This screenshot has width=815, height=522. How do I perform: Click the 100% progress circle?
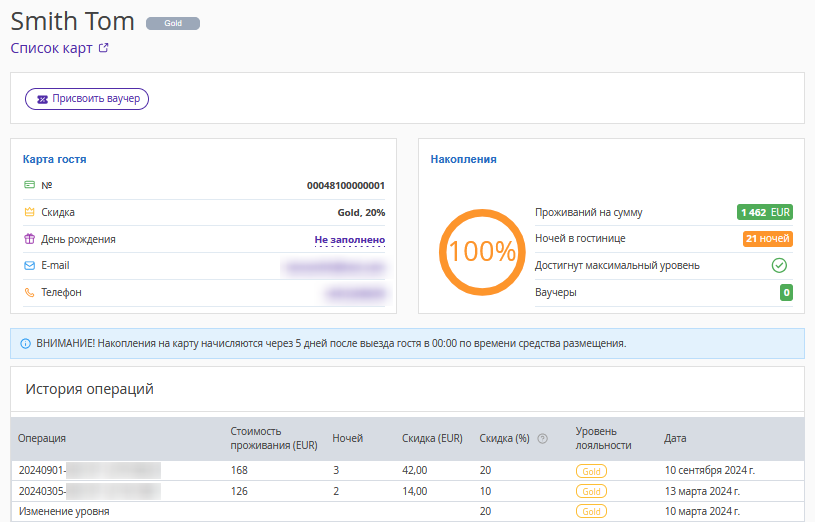tap(482, 252)
